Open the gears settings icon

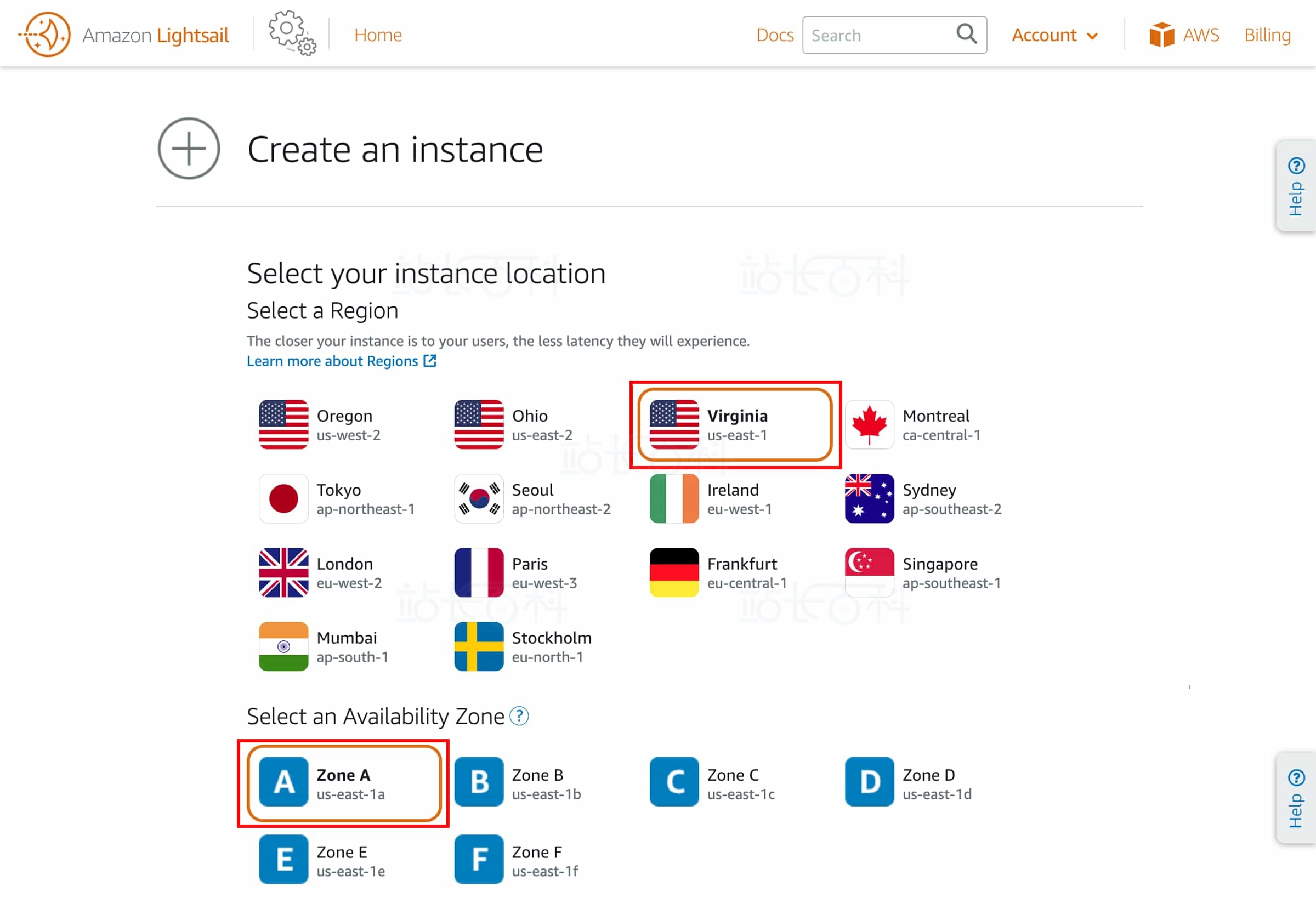[x=292, y=33]
